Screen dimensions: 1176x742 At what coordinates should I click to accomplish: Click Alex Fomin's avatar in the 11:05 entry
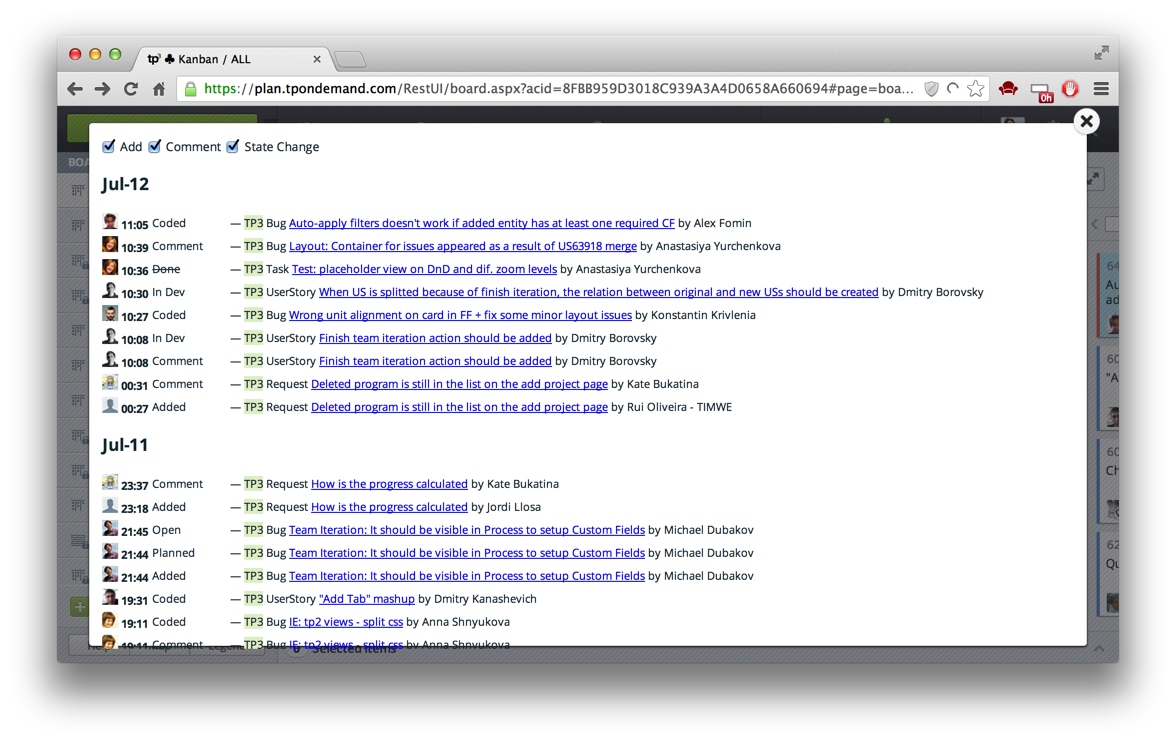point(110,222)
